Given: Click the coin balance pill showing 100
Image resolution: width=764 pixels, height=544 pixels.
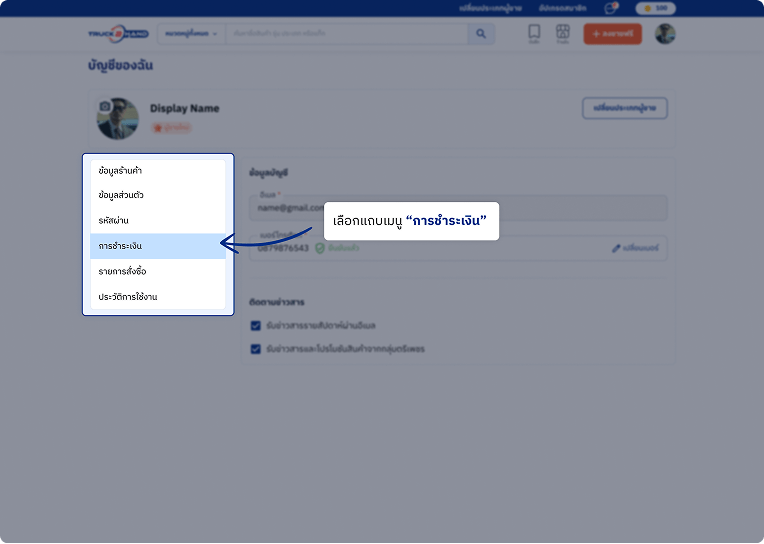Looking at the screenshot, I should pos(655,8).
